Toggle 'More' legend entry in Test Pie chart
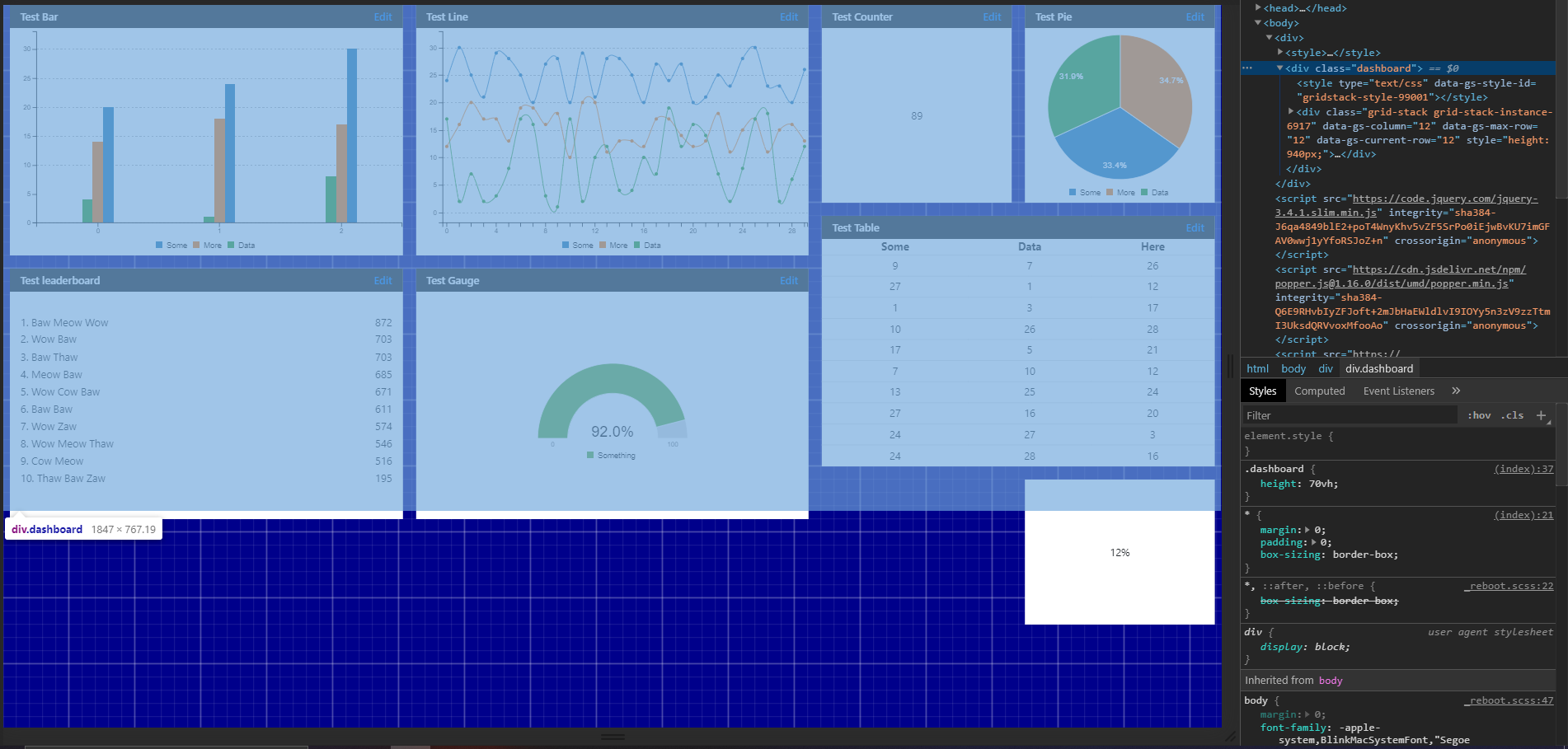This screenshot has height=749, width=1568. (1121, 192)
